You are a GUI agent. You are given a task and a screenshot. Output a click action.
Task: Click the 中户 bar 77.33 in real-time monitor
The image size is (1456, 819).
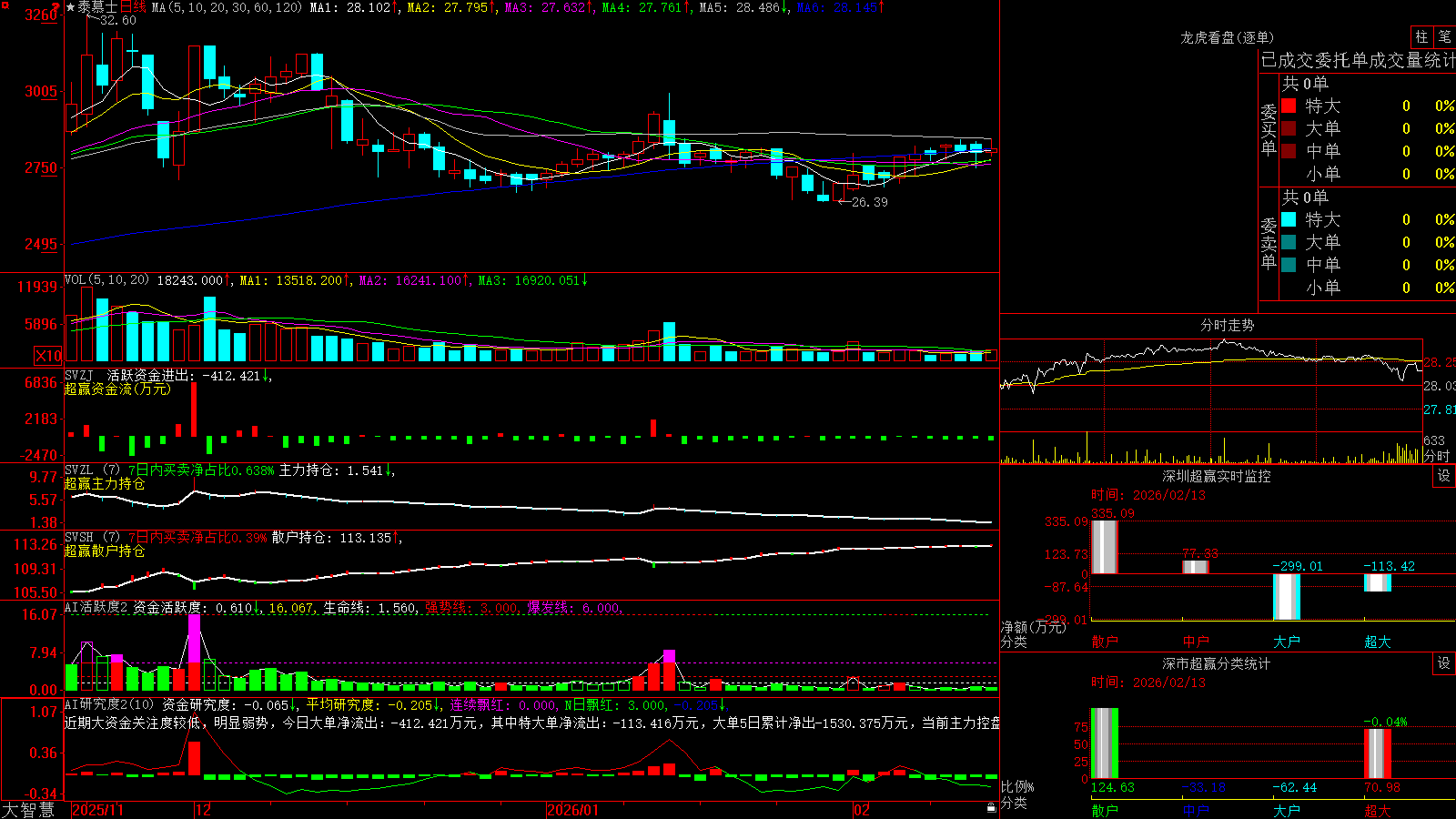(1196, 567)
